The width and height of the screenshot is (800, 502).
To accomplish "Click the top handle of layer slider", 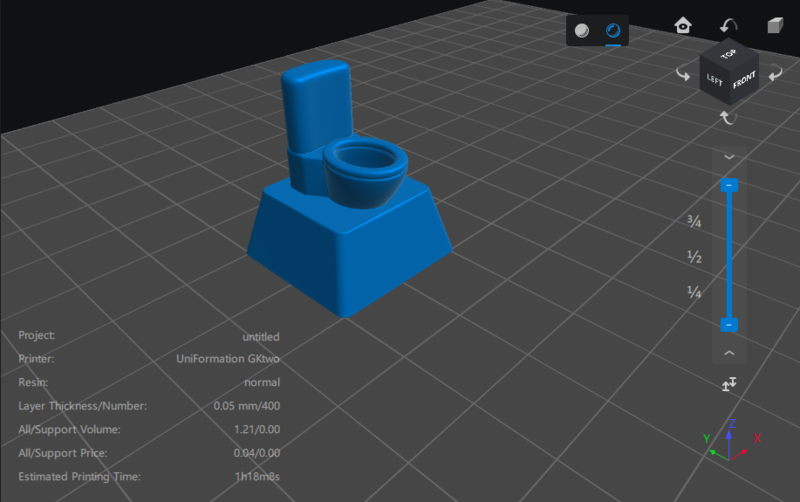I will (x=729, y=185).
